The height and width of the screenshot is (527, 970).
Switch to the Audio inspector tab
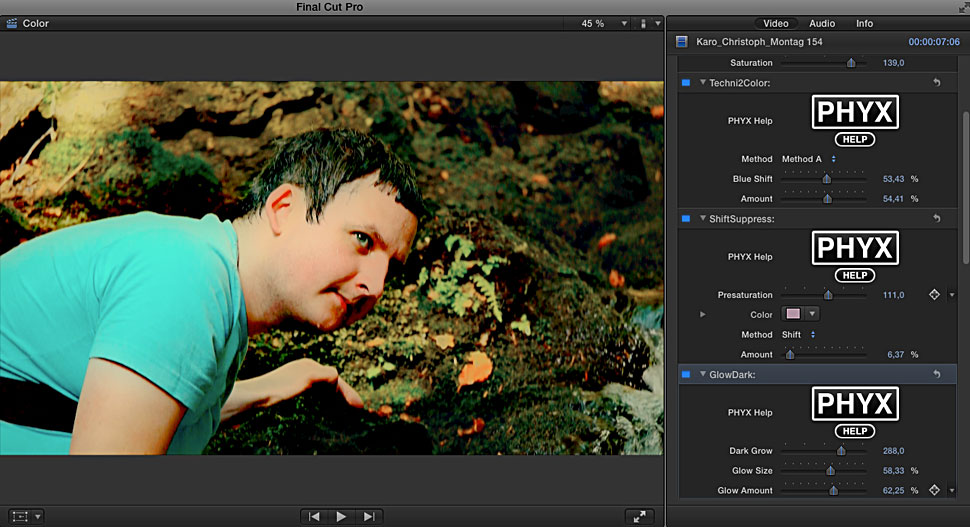tap(822, 23)
